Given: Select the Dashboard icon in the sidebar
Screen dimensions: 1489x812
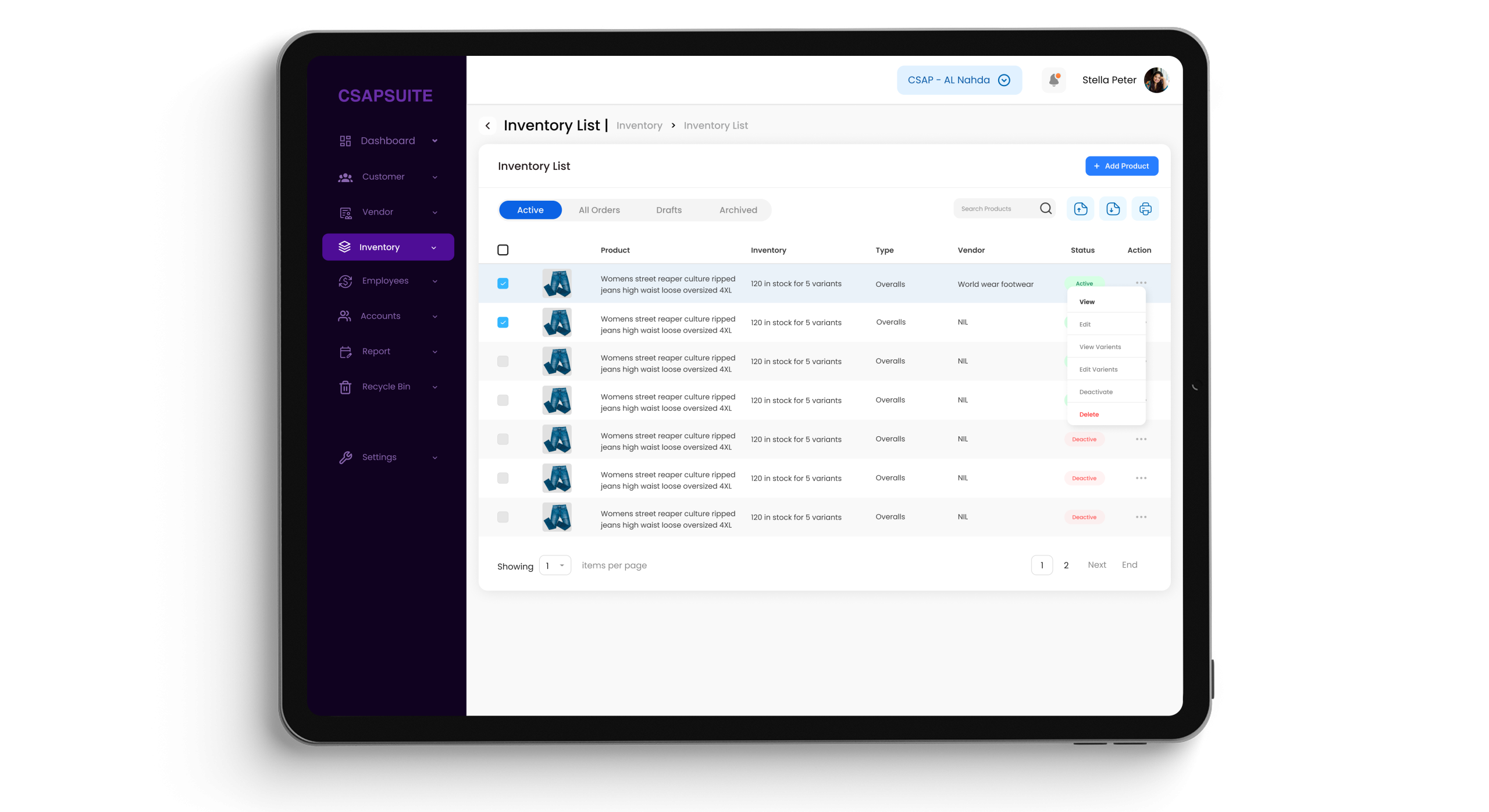Looking at the screenshot, I should point(345,140).
